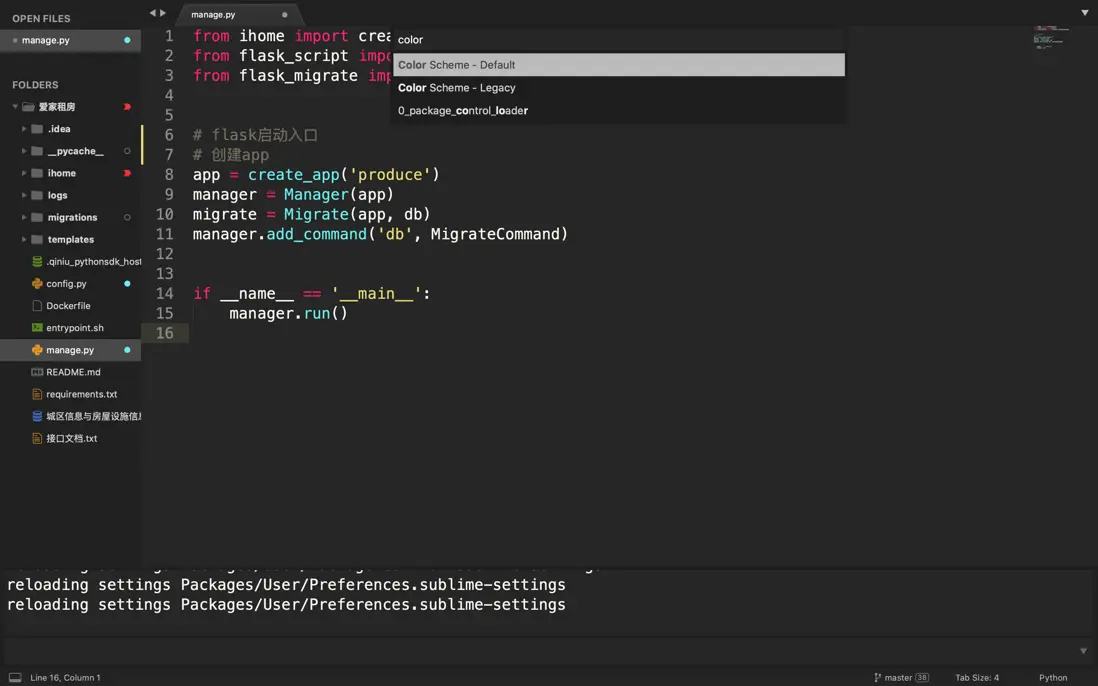
Task: Open the tab list dropdown arrow
Action: coord(1084,13)
